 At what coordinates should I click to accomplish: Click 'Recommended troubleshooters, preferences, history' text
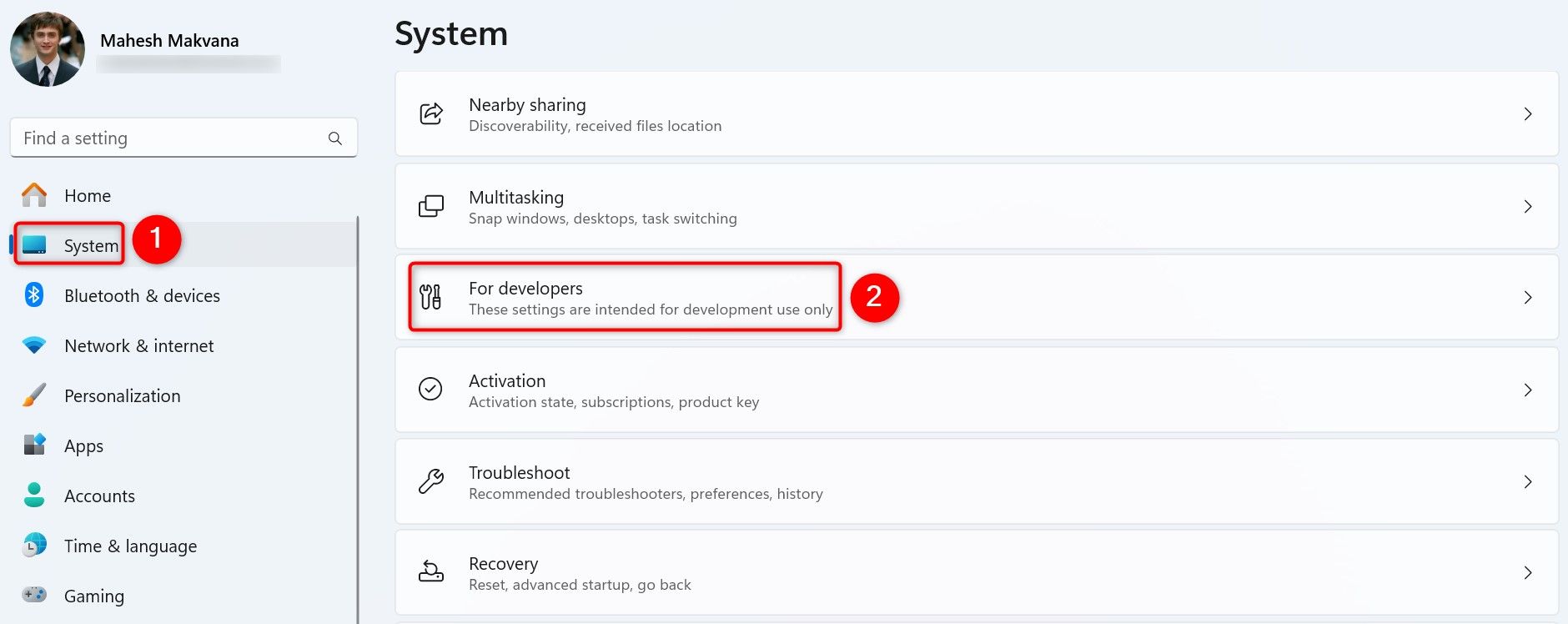pos(646,494)
